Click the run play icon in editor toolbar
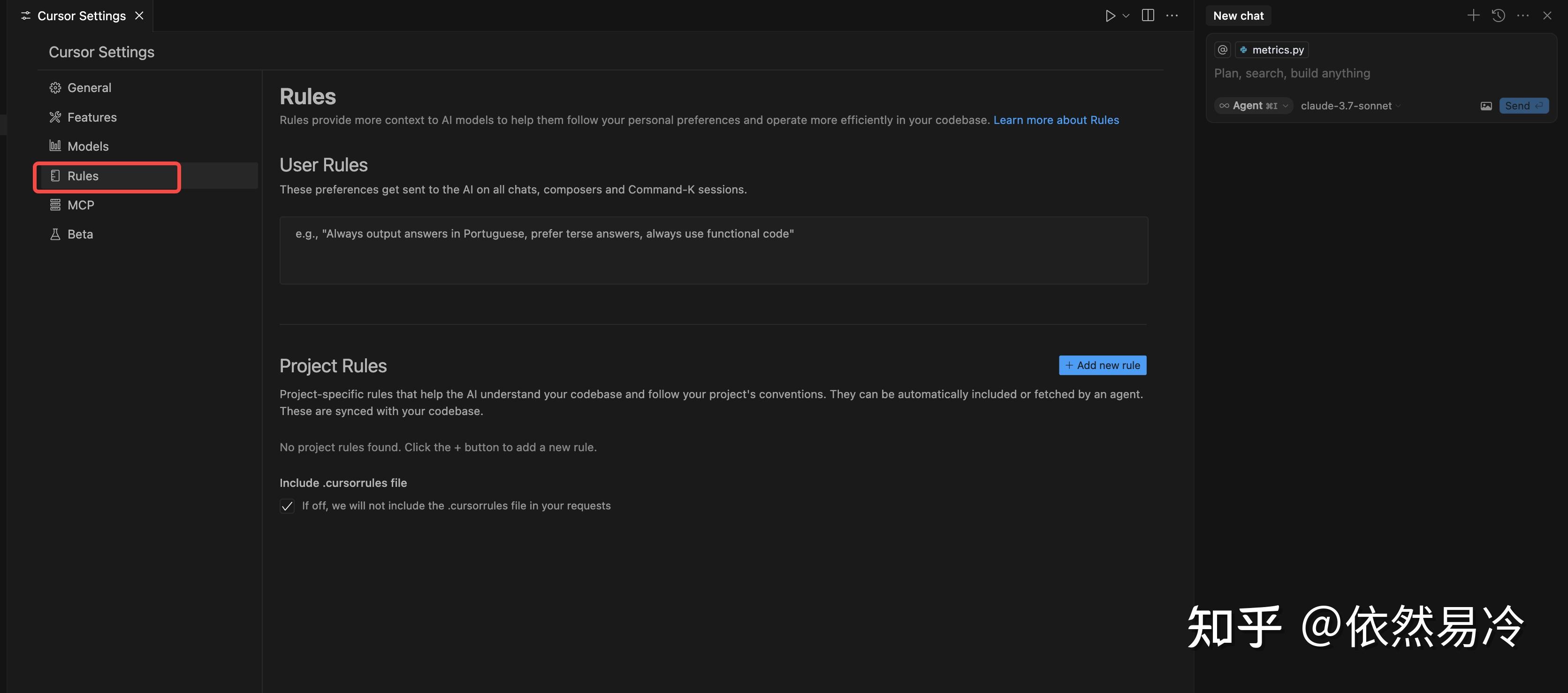This screenshot has width=1568, height=693. pyautogui.click(x=1110, y=16)
